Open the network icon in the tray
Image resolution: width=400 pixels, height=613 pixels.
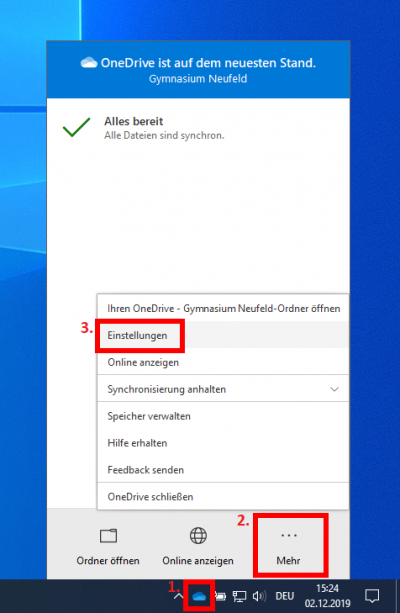[x=239, y=596]
